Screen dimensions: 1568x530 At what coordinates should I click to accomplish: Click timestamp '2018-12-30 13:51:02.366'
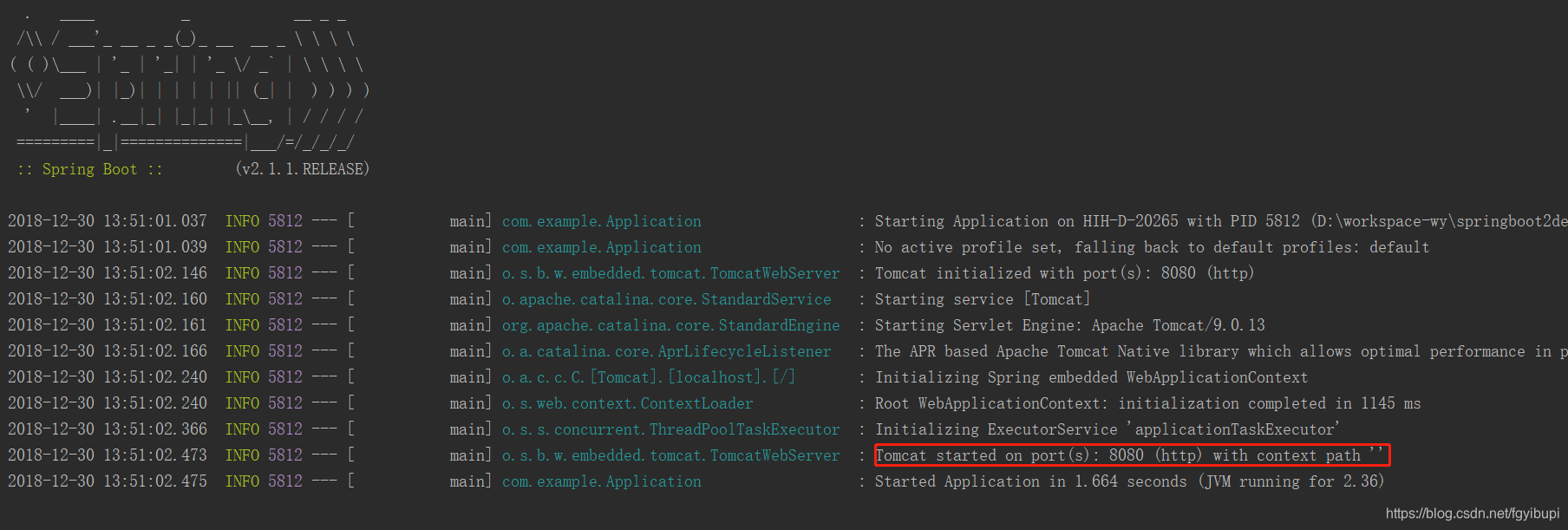[108, 429]
